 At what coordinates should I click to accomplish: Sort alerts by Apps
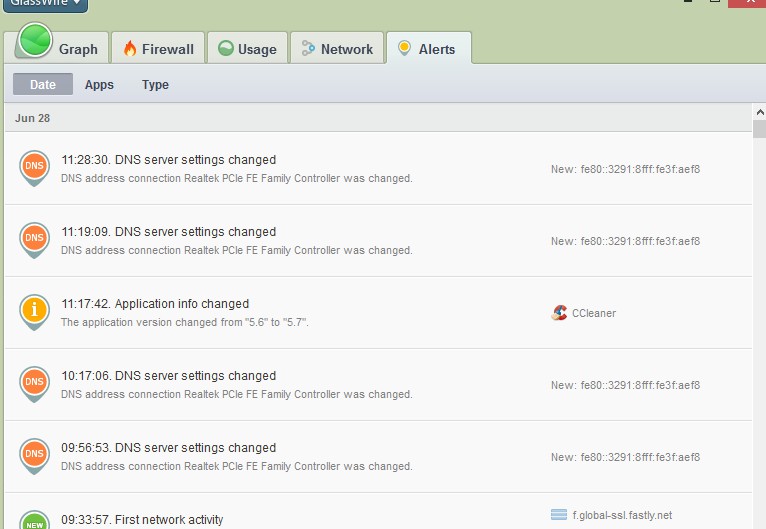[x=99, y=85]
